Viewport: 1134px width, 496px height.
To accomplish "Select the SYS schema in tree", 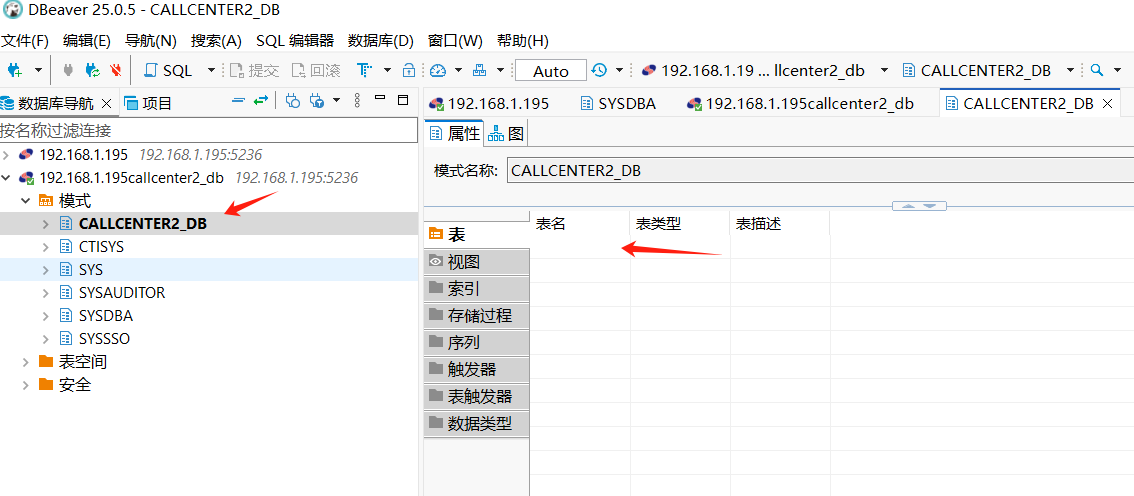I will (91, 270).
